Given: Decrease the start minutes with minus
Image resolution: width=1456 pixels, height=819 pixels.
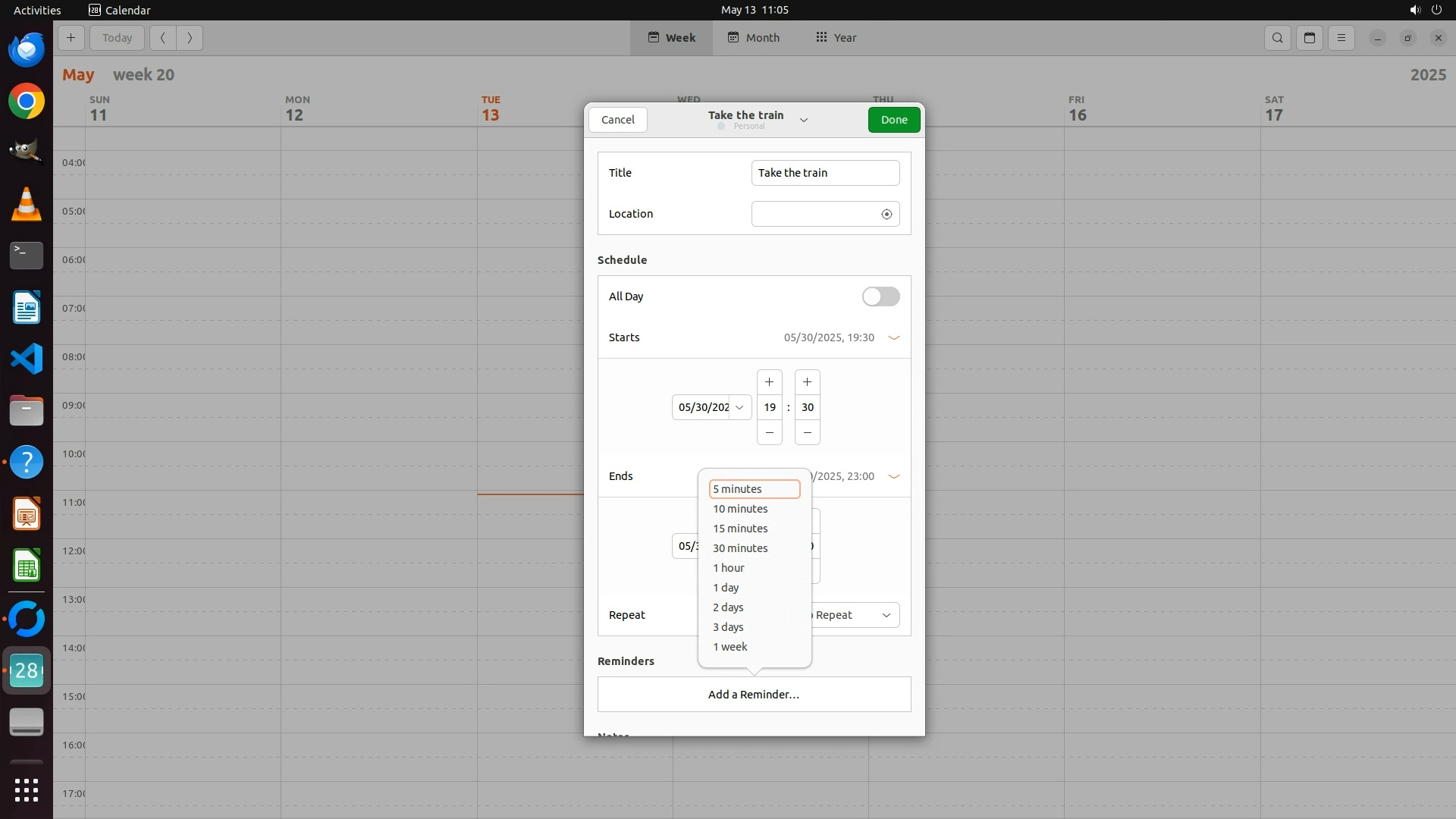Looking at the screenshot, I should 807,433.
